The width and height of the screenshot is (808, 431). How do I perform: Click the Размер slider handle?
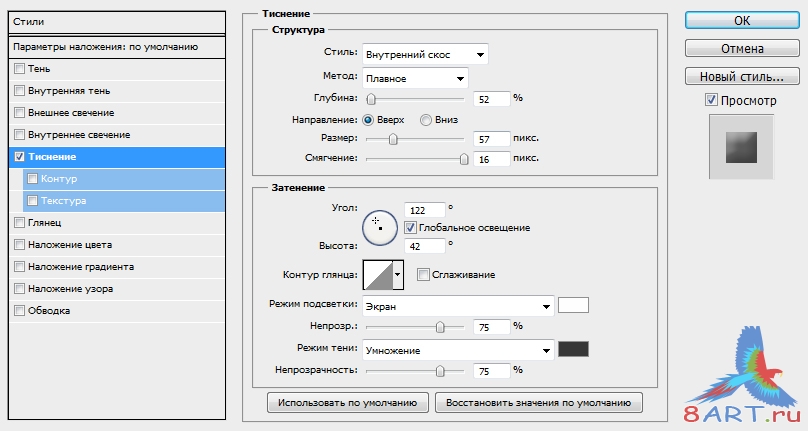pos(393,139)
